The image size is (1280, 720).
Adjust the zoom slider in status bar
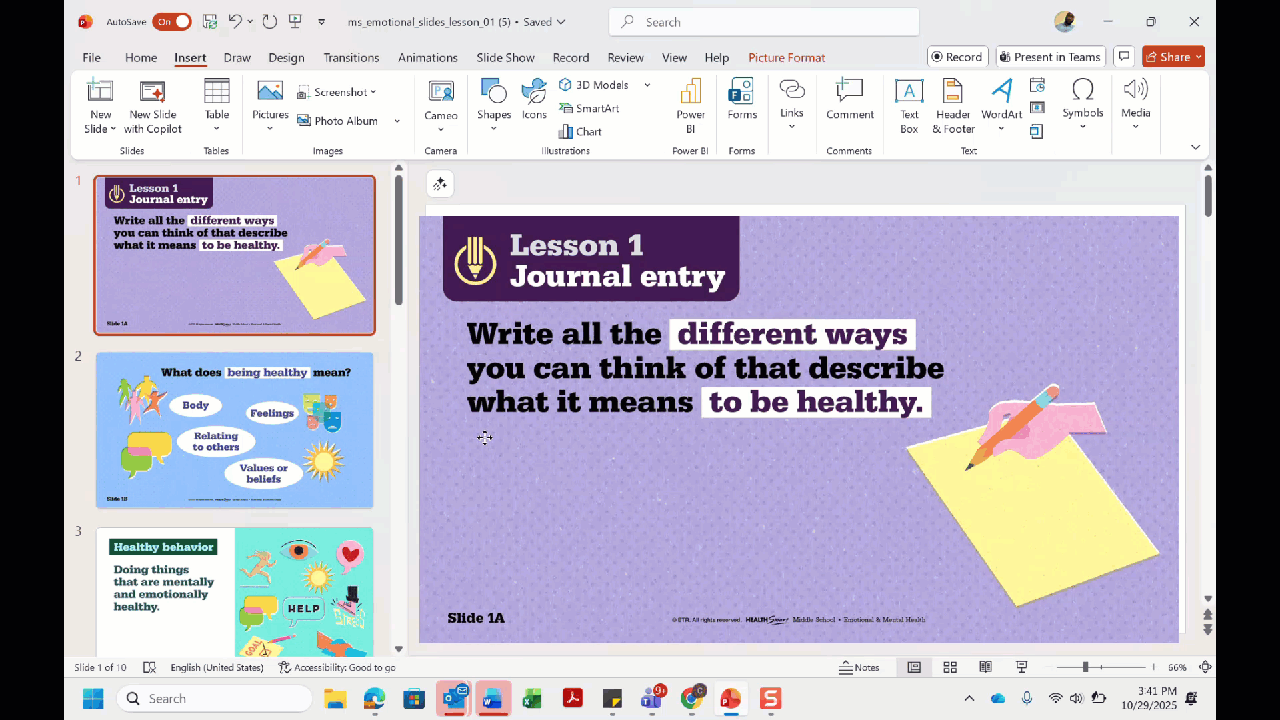pyautogui.click(x=1086, y=667)
